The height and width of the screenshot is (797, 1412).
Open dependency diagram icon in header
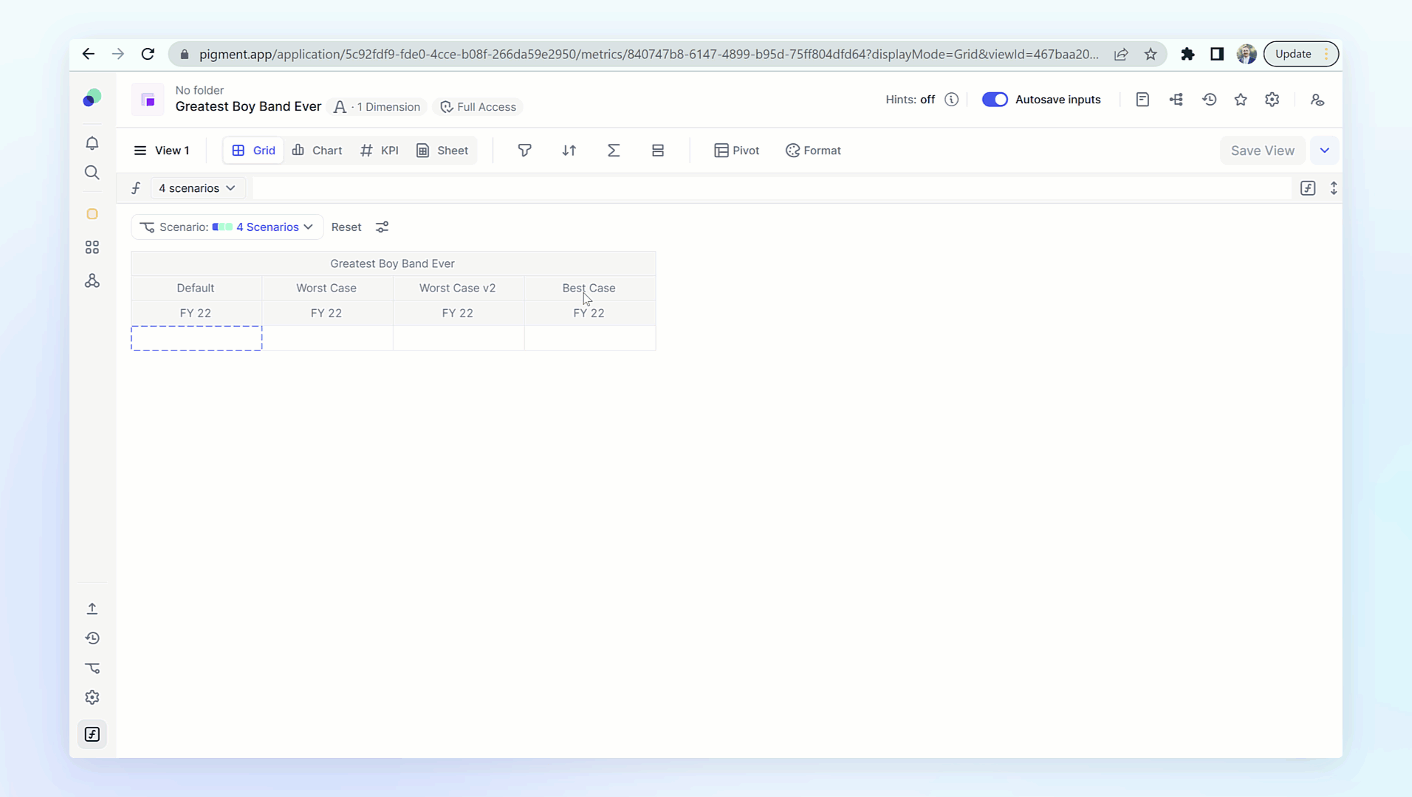point(1176,99)
